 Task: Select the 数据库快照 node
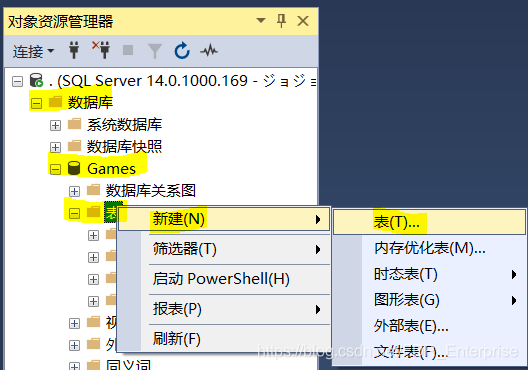click(x=124, y=146)
